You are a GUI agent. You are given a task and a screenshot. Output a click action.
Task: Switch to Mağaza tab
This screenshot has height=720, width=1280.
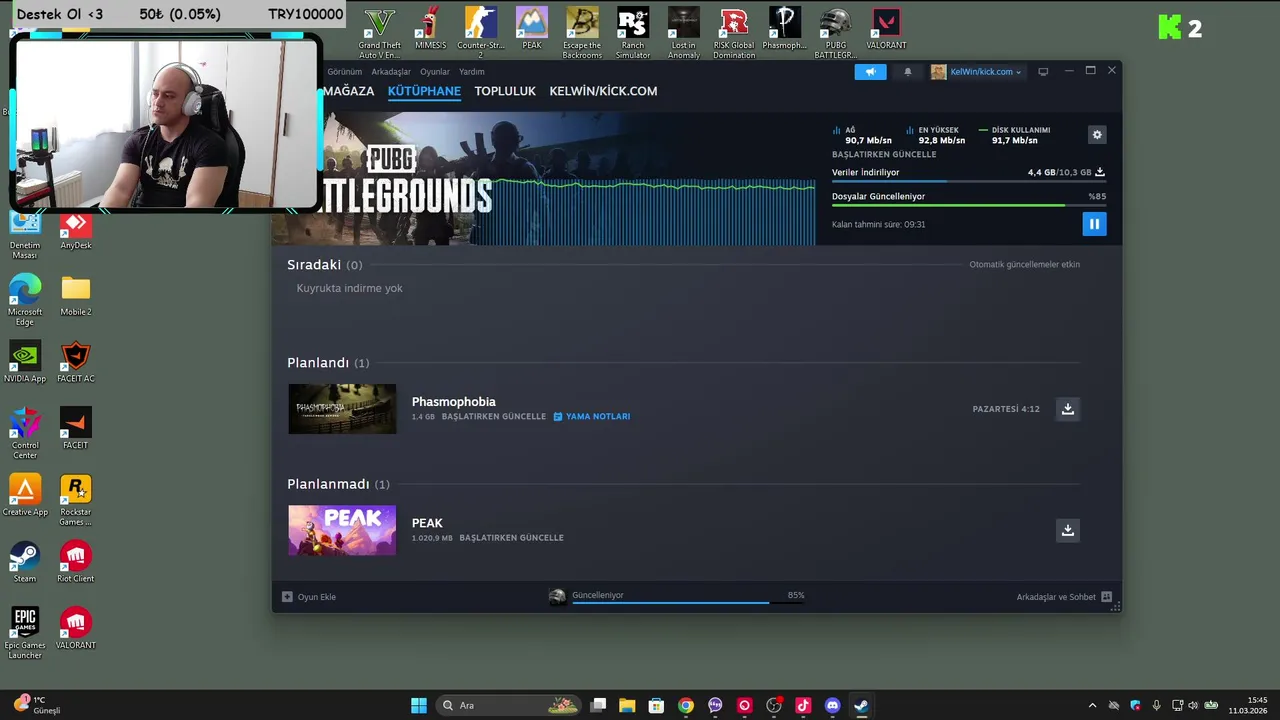[x=348, y=91]
